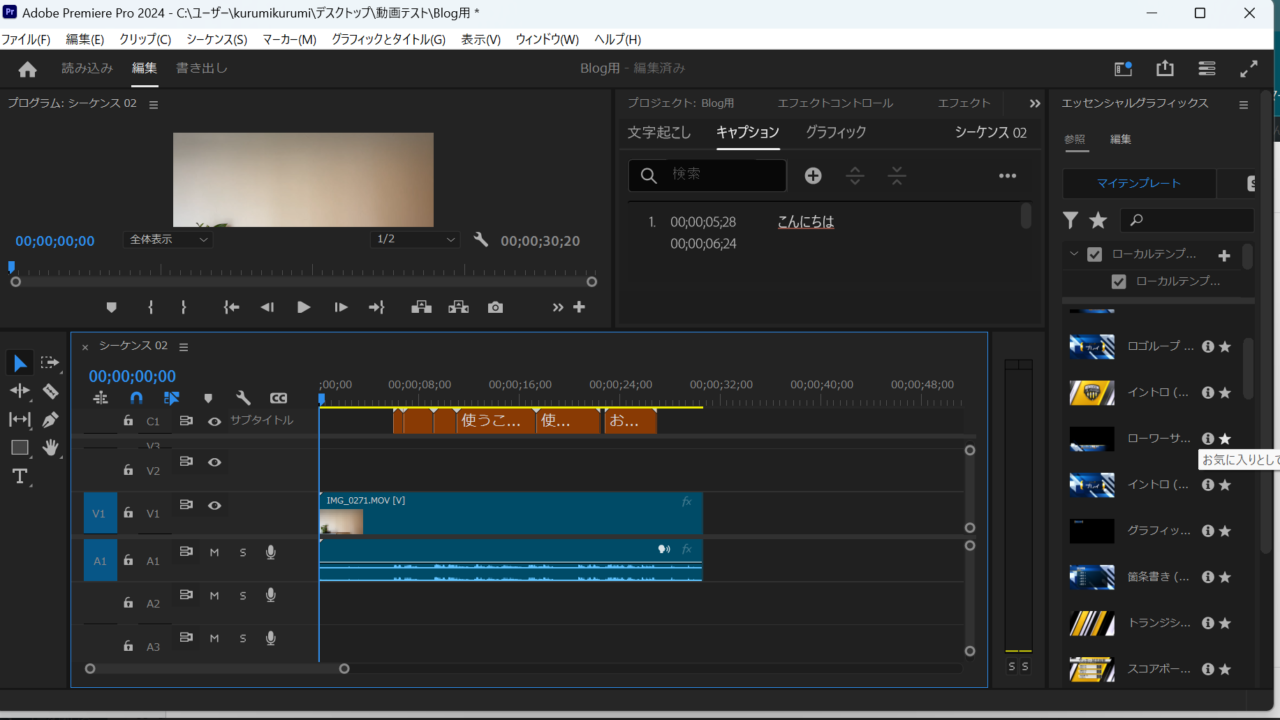Select the Razor tool

pos(50,391)
